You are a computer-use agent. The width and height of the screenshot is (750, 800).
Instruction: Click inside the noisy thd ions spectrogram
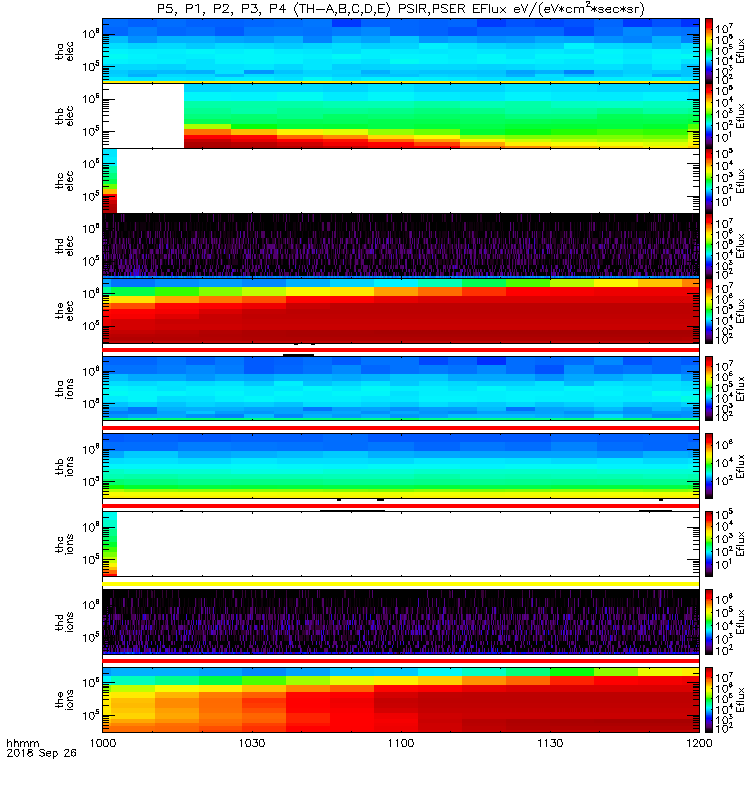[x=401, y=622]
